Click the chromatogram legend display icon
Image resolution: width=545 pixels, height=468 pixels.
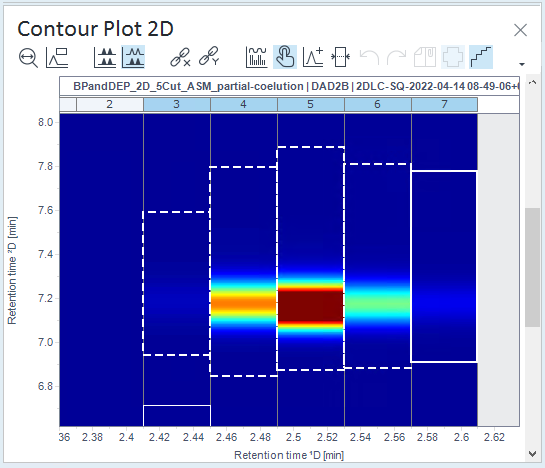coord(57,57)
